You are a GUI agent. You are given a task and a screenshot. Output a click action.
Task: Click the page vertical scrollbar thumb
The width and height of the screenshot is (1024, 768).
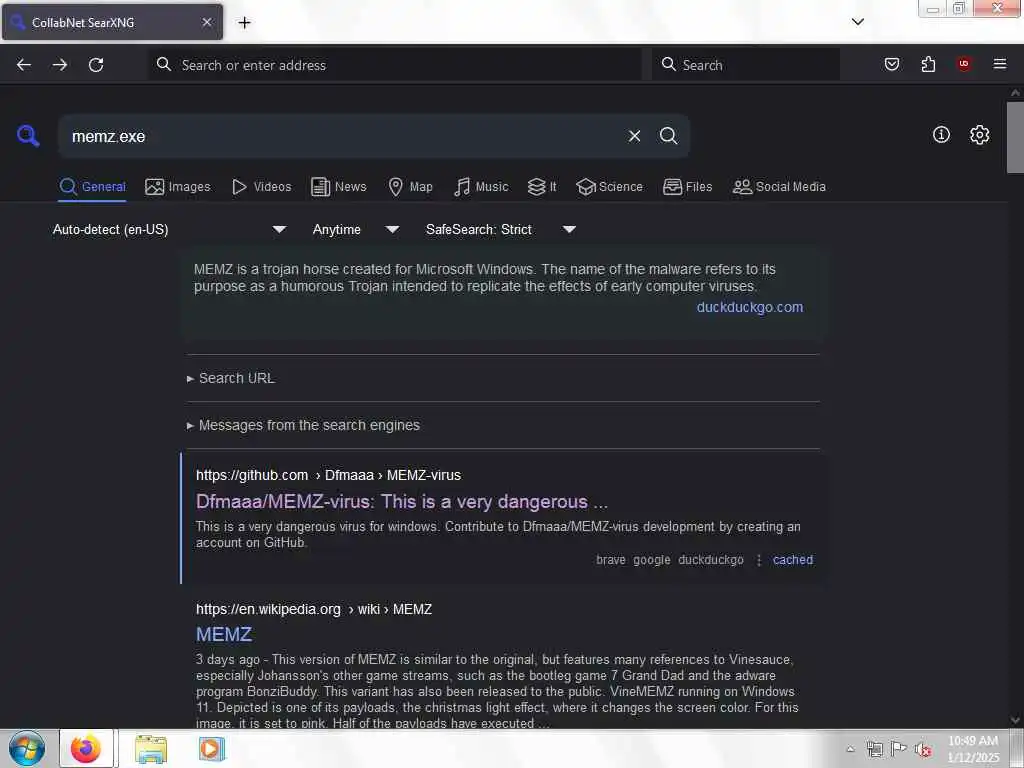[x=1015, y=137]
